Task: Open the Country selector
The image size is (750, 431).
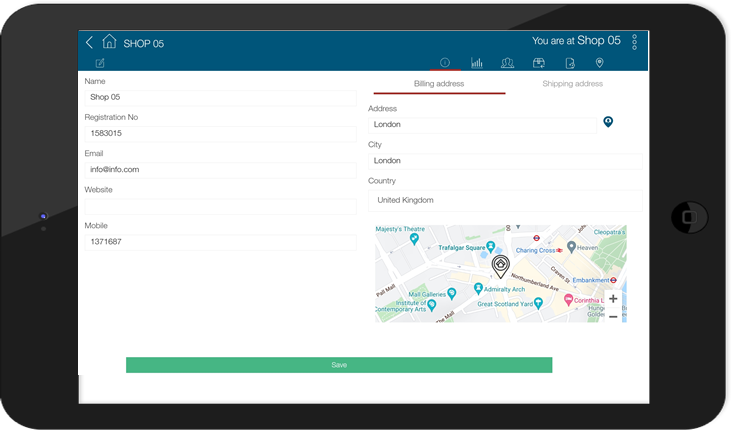Action: click(x=505, y=200)
